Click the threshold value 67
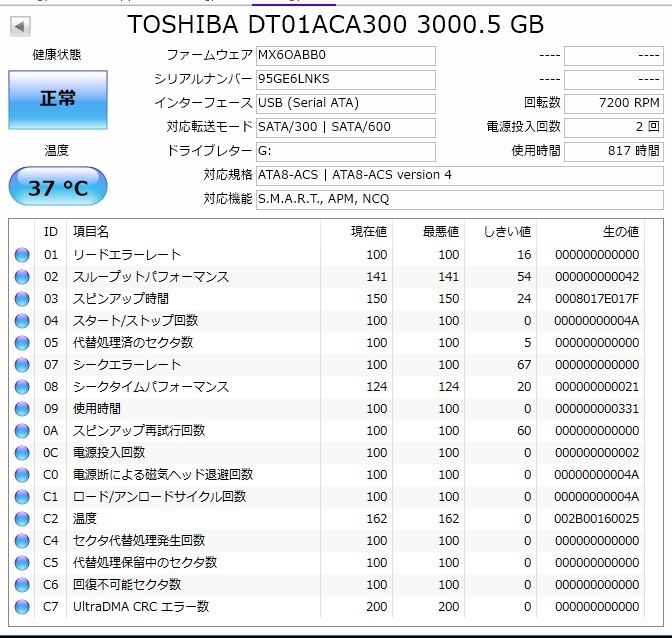This screenshot has width=672, height=638. point(524,365)
